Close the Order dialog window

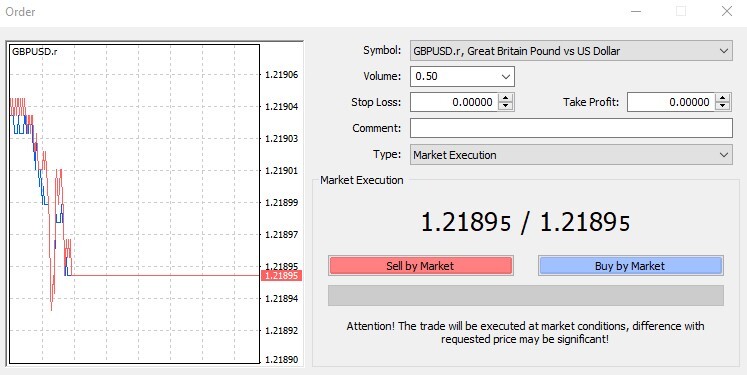click(727, 11)
